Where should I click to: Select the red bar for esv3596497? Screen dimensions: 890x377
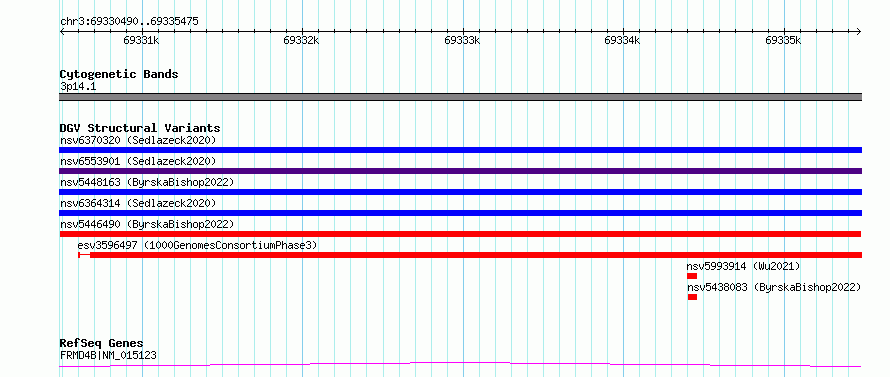tap(470, 255)
